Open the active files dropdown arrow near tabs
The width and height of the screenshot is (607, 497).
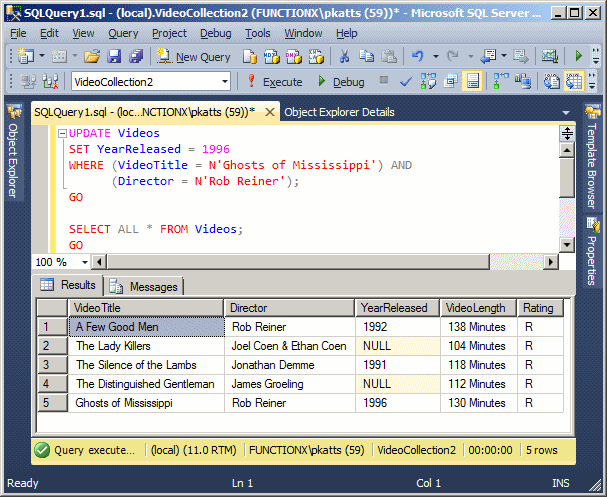[x=566, y=113]
